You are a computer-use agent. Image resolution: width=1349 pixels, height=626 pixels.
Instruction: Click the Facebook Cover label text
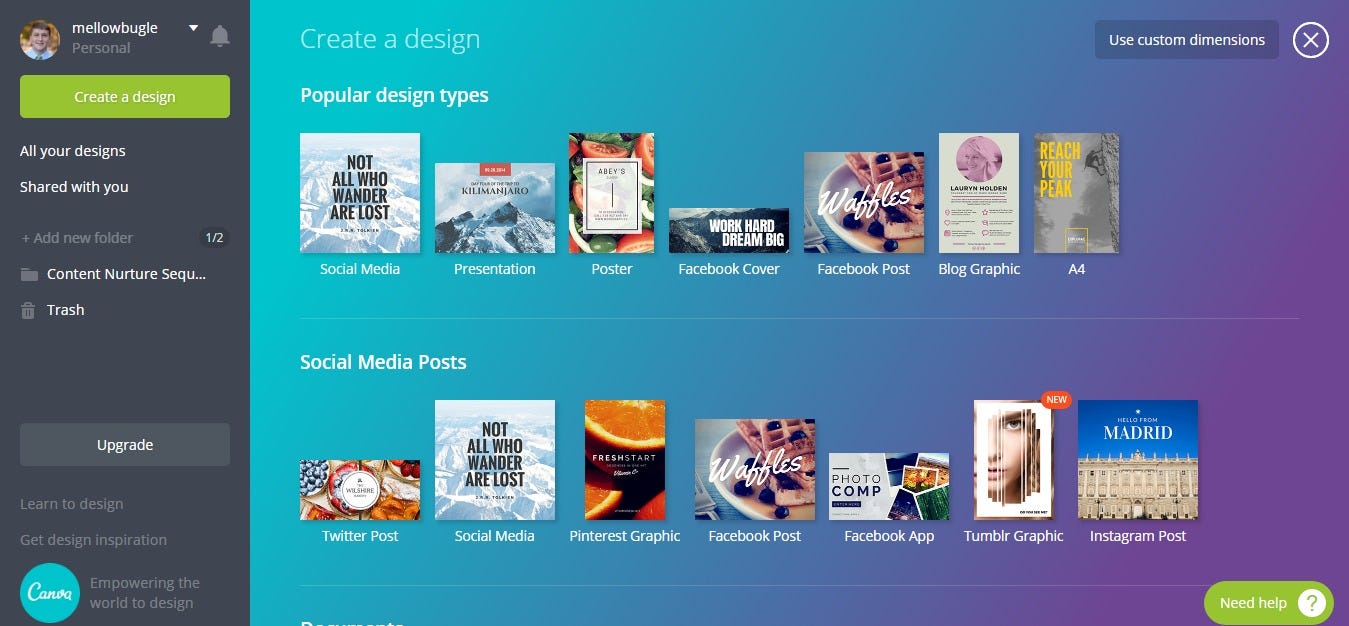[729, 269]
